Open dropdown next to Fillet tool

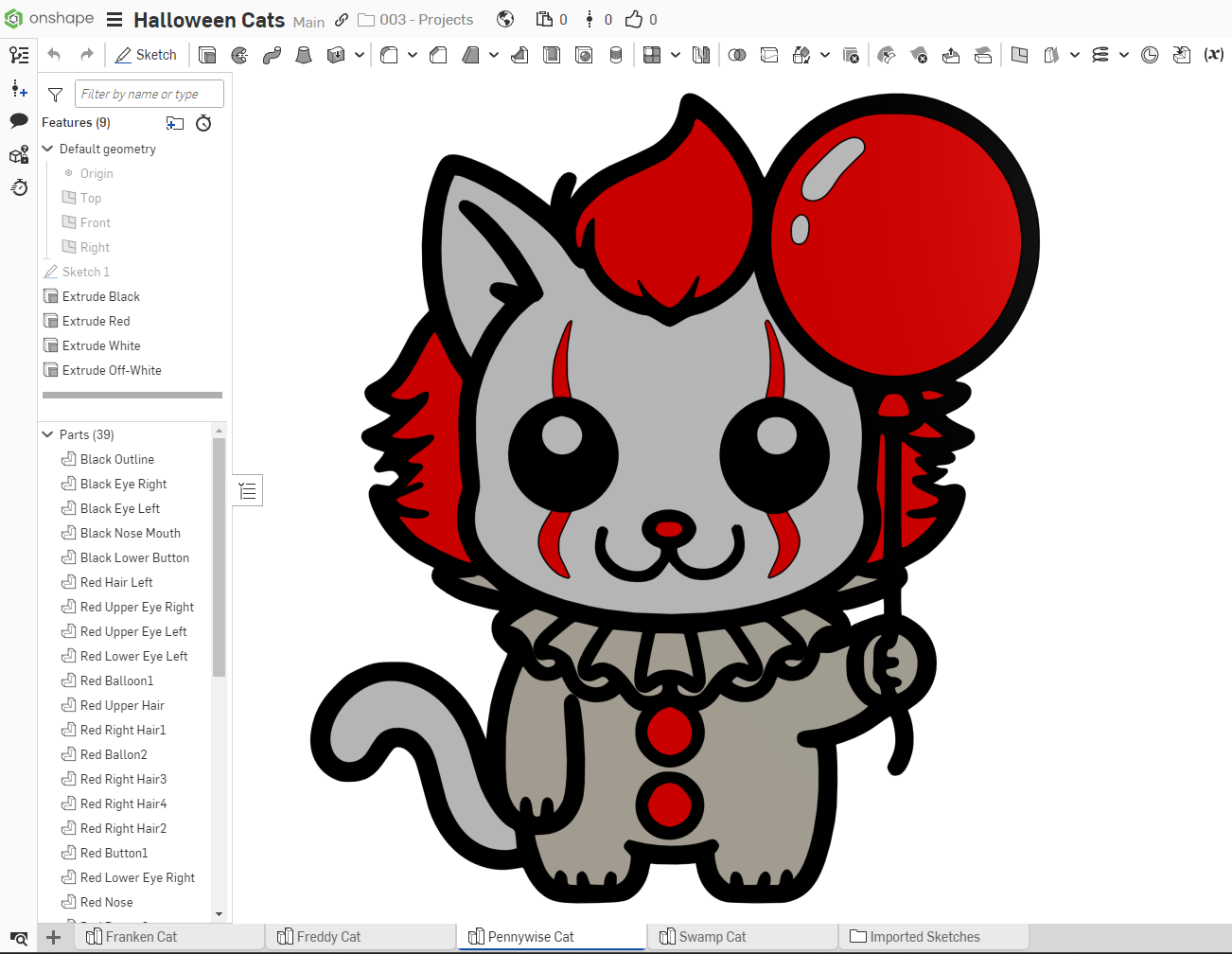[413, 55]
